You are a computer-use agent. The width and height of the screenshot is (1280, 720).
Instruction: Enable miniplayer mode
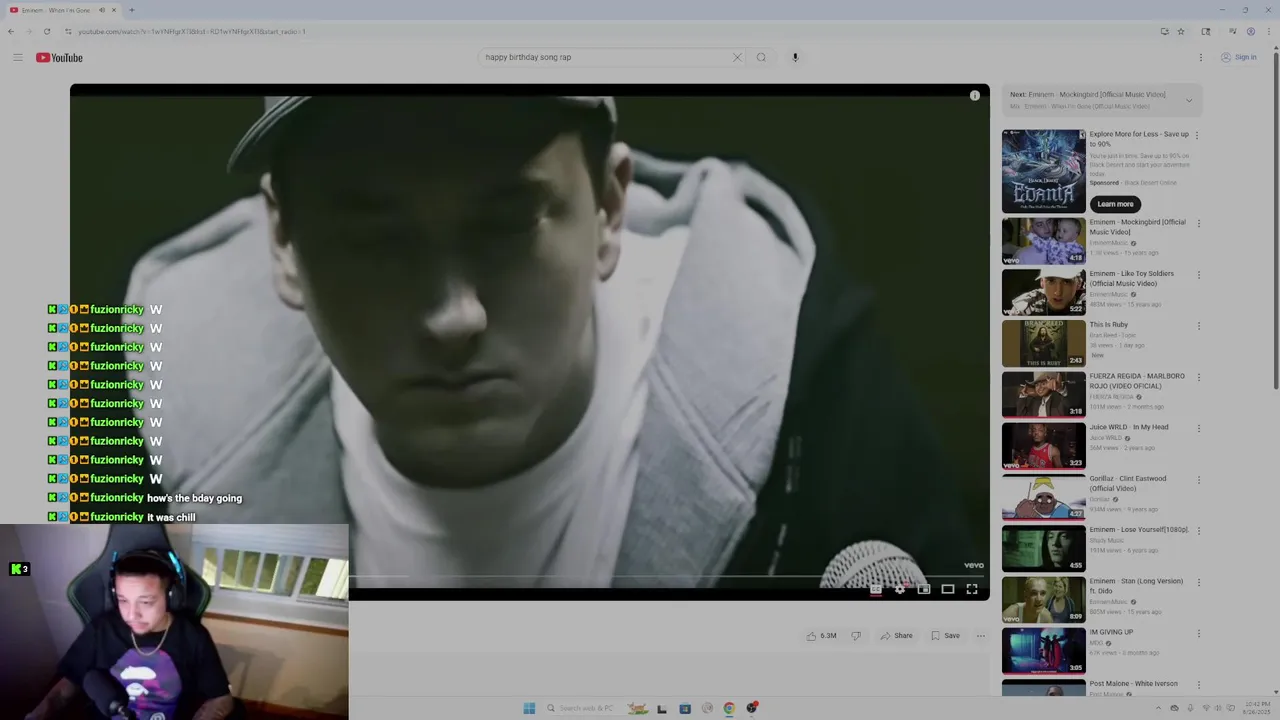(x=924, y=589)
